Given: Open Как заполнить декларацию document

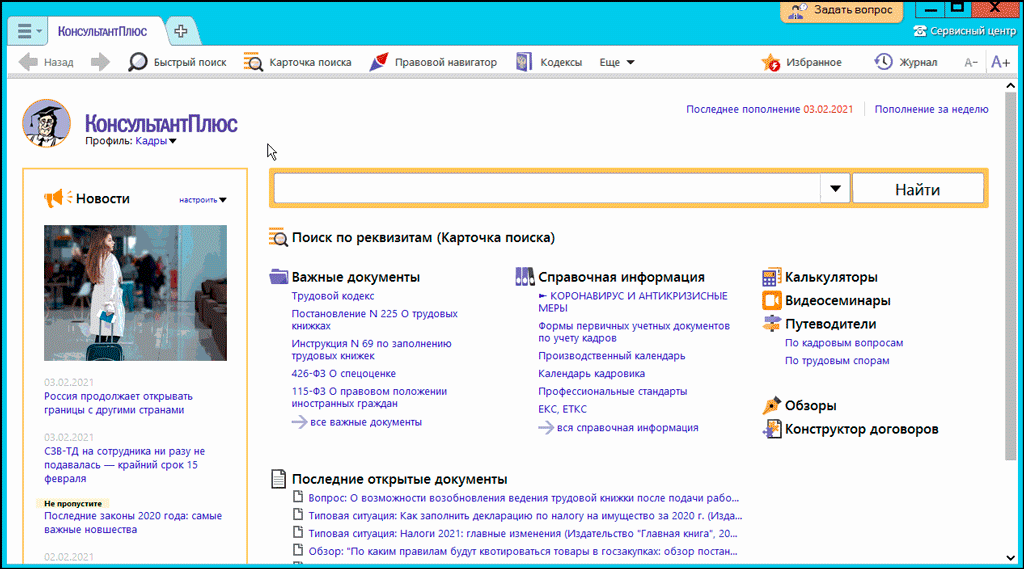Looking at the screenshot, I should point(526,515).
